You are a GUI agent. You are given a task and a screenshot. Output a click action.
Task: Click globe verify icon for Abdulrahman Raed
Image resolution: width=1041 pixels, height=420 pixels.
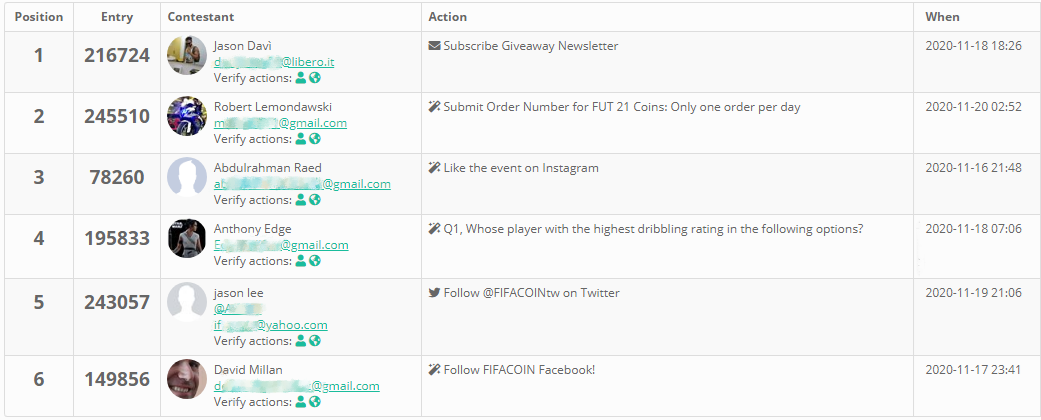point(315,200)
